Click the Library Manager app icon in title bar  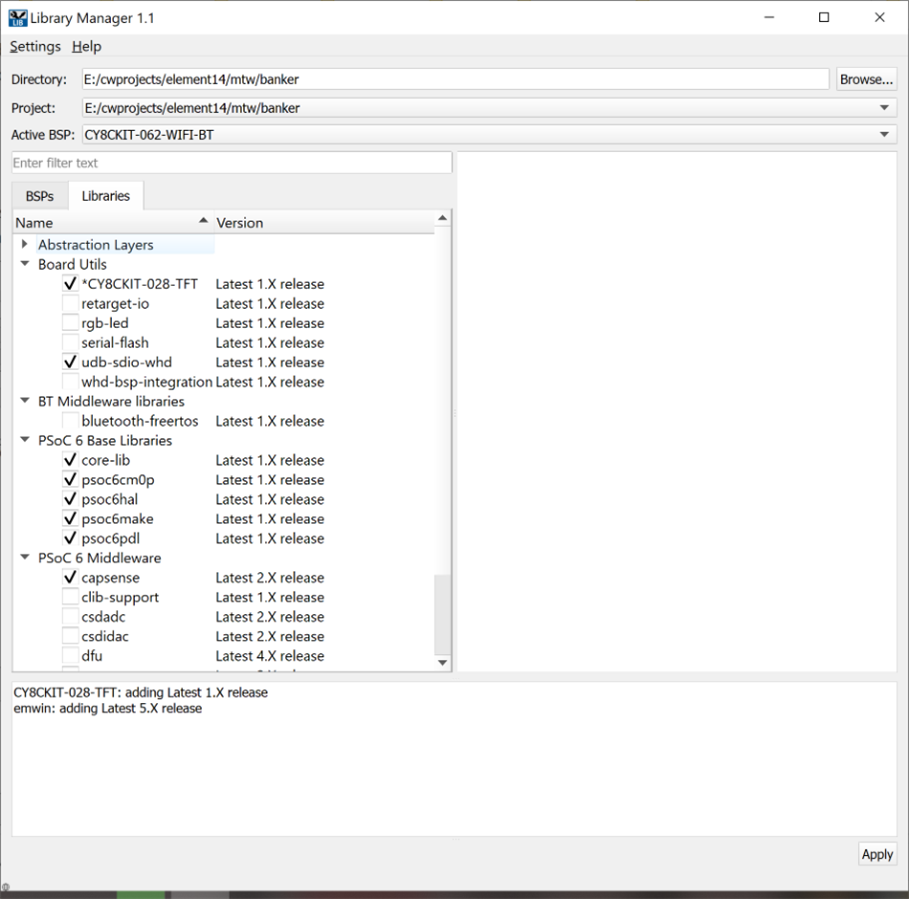[17, 18]
